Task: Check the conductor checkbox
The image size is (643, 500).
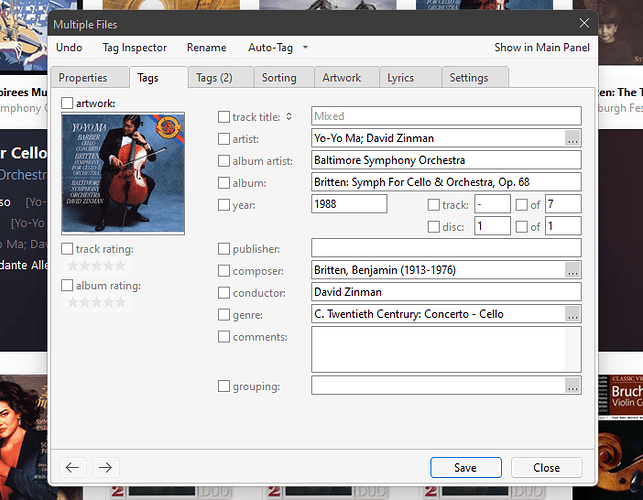Action: click(x=224, y=293)
